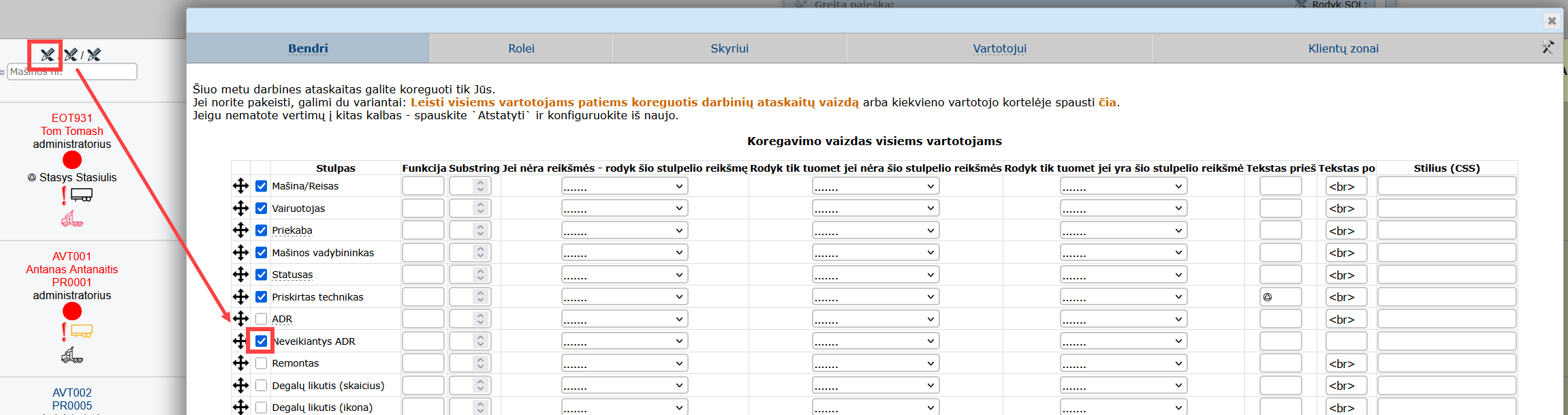This screenshot has width=1568, height=415.
Task: Toggle the Neveikiantys ADR checkbox
Action: point(262,341)
